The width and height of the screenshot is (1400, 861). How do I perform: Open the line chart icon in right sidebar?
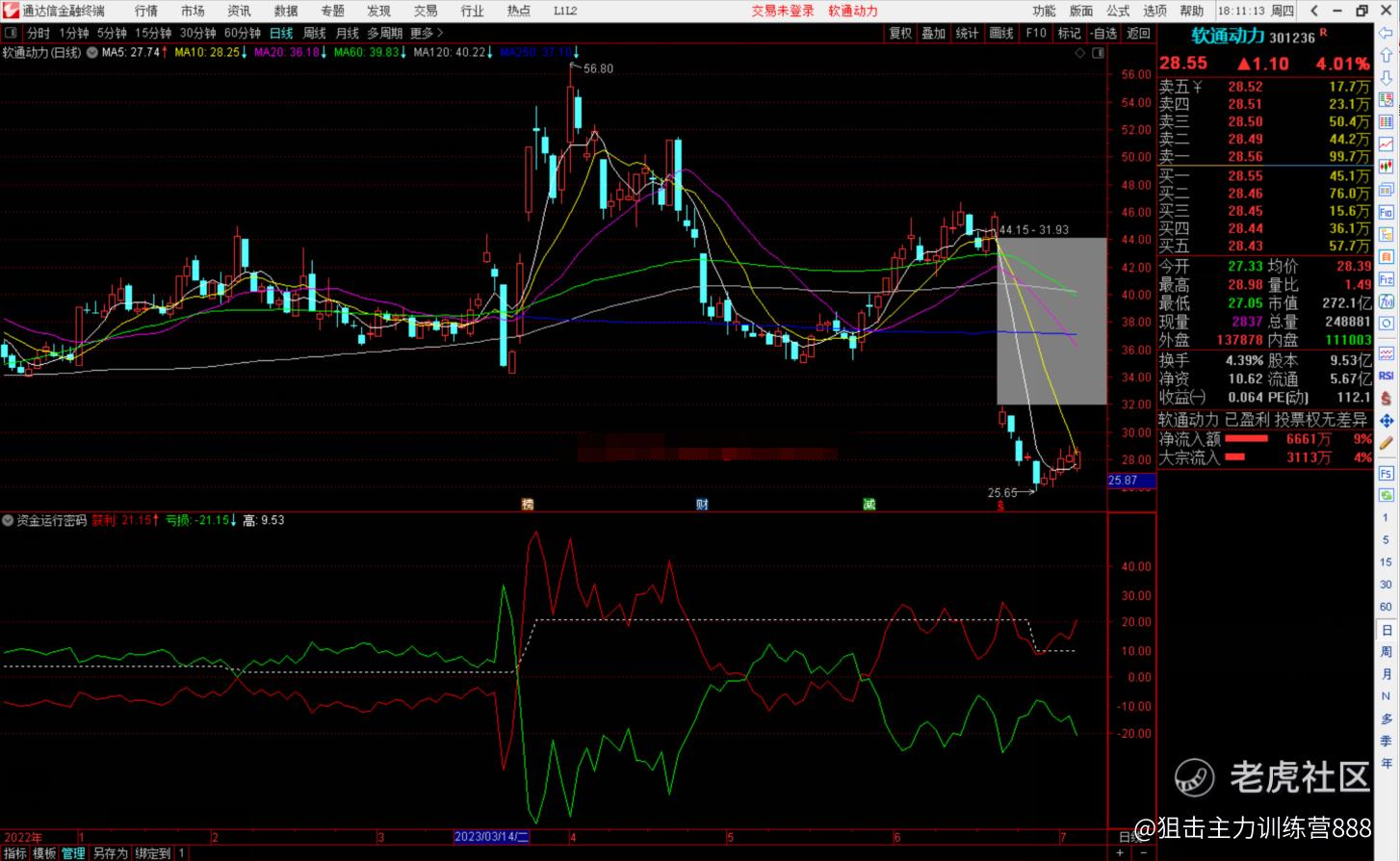pos(1387,144)
